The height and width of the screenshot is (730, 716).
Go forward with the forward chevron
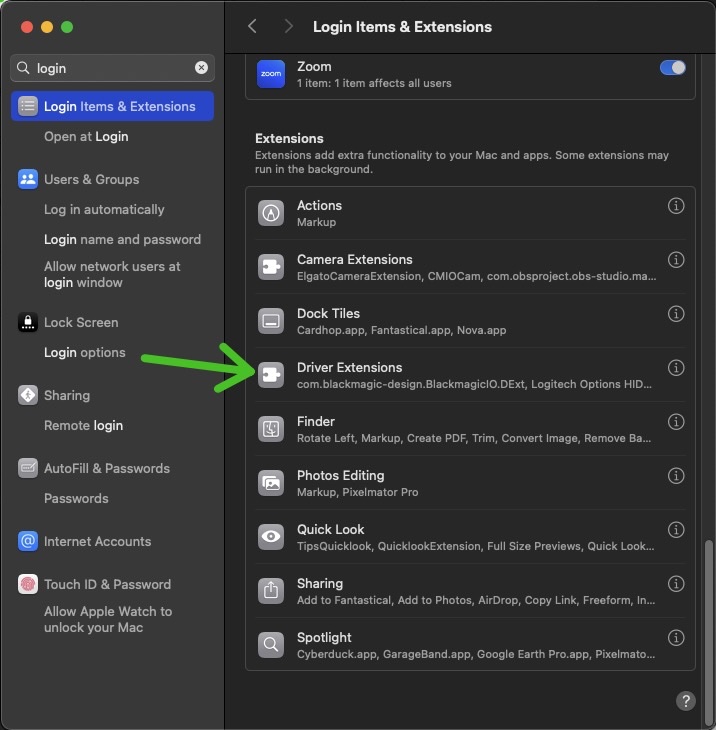[289, 27]
